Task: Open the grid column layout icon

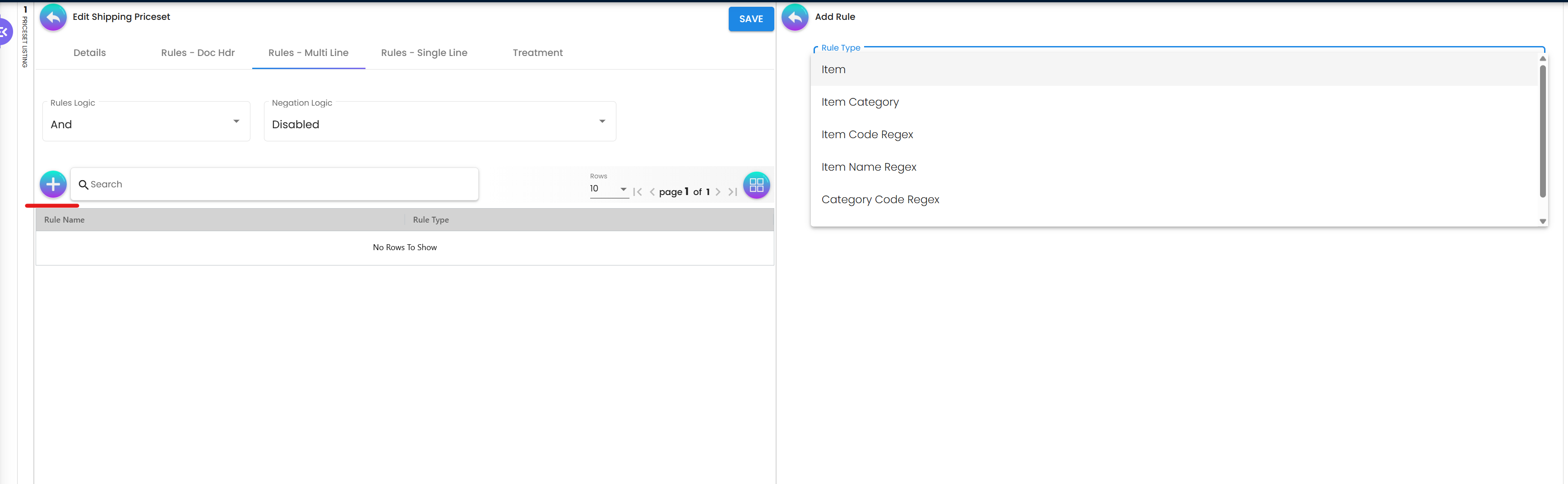Action: coord(756,185)
